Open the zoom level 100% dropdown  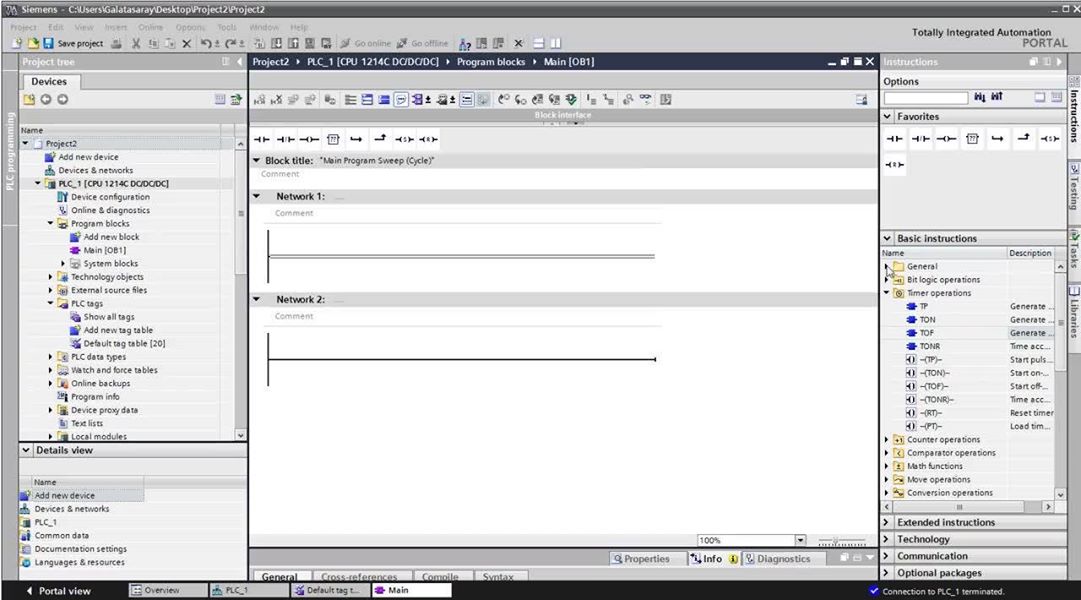point(800,541)
